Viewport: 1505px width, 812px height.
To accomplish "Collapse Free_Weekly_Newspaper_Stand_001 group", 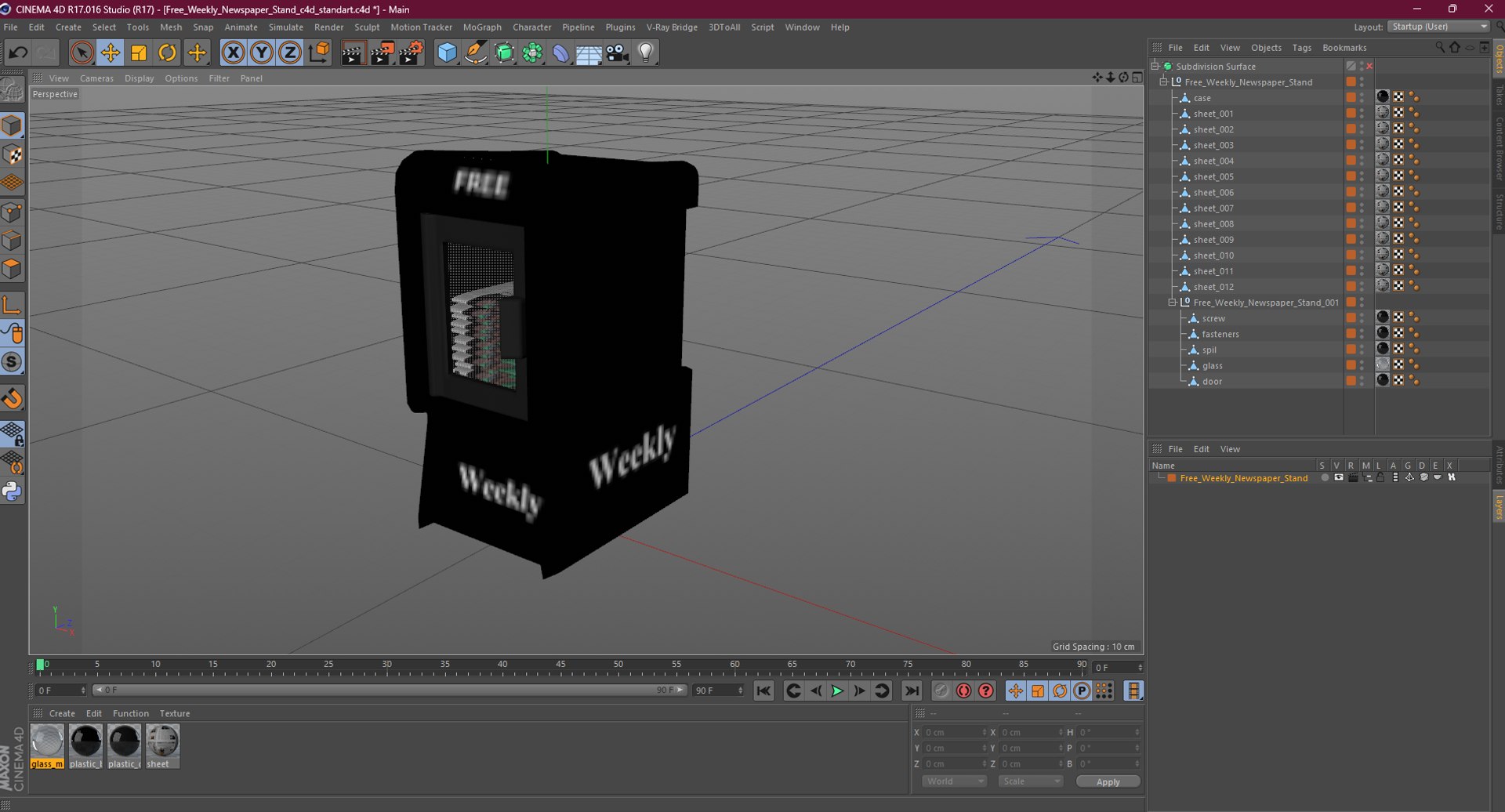I will (x=1173, y=303).
